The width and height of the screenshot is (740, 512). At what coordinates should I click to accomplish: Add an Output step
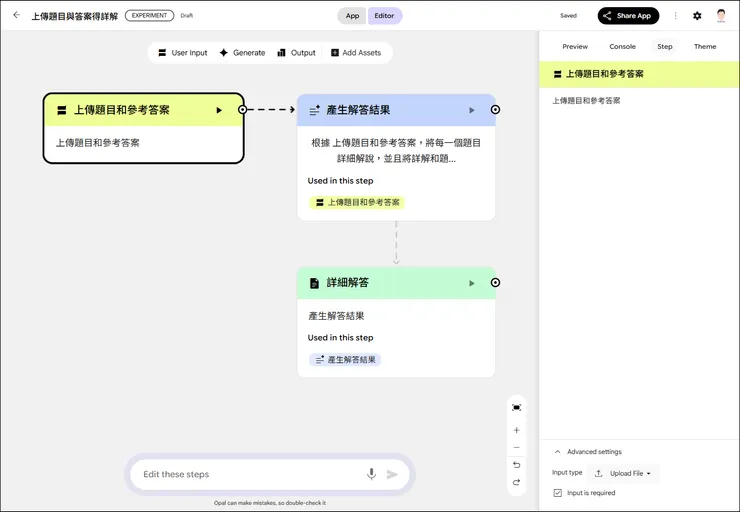point(296,53)
